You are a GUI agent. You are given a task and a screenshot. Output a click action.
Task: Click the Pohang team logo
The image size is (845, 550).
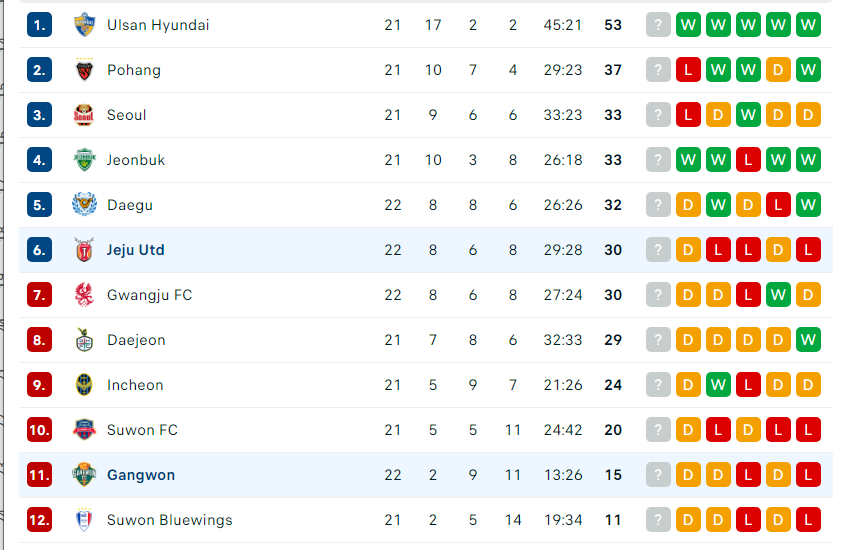pos(84,70)
